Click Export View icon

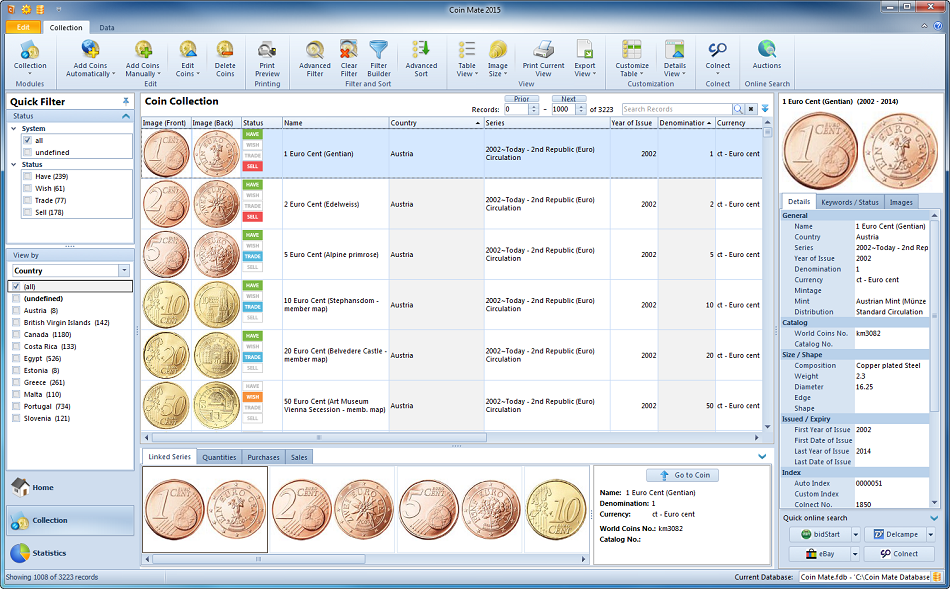point(585,49)
